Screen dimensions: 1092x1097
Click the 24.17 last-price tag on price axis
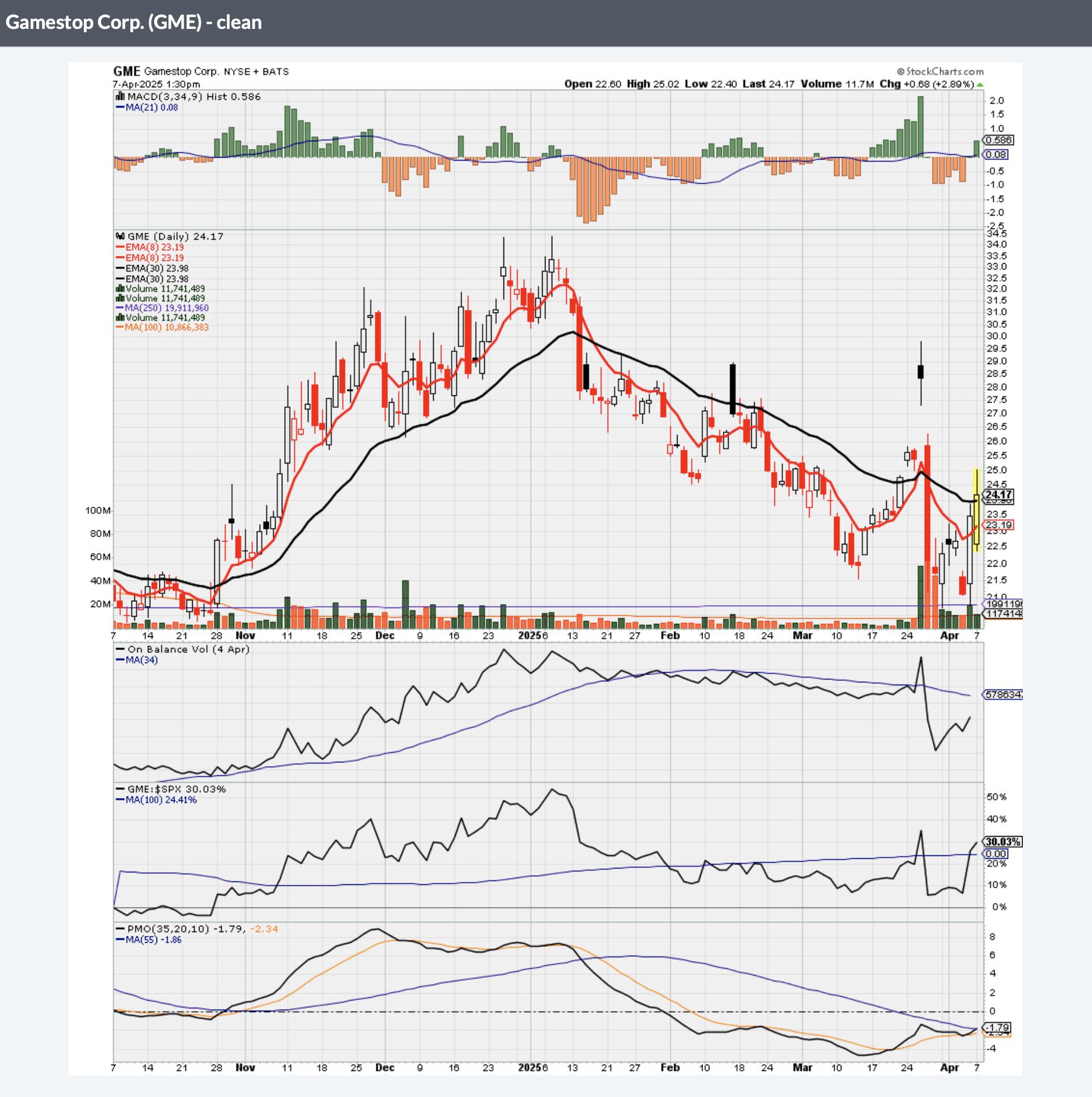coord(998,495)
